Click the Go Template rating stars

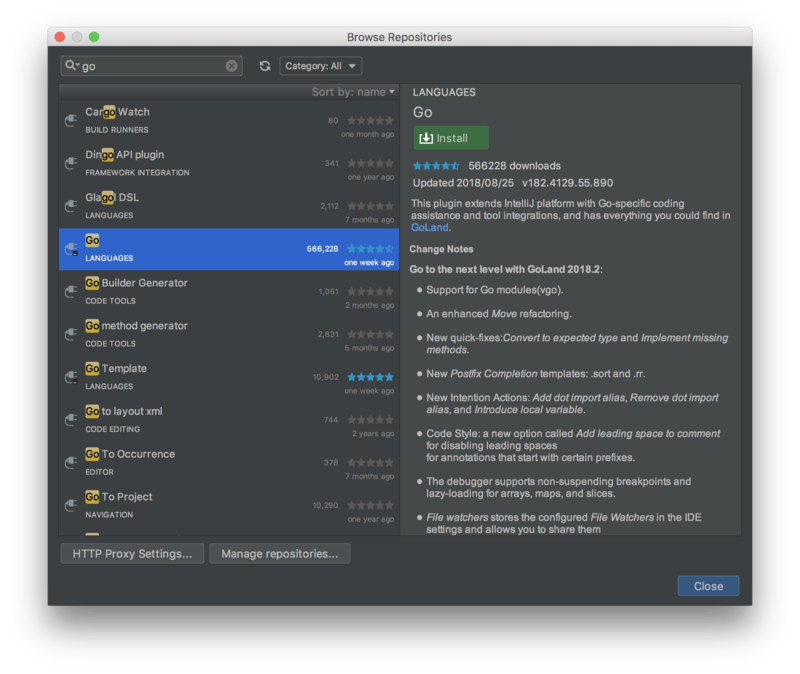[370, 377]
